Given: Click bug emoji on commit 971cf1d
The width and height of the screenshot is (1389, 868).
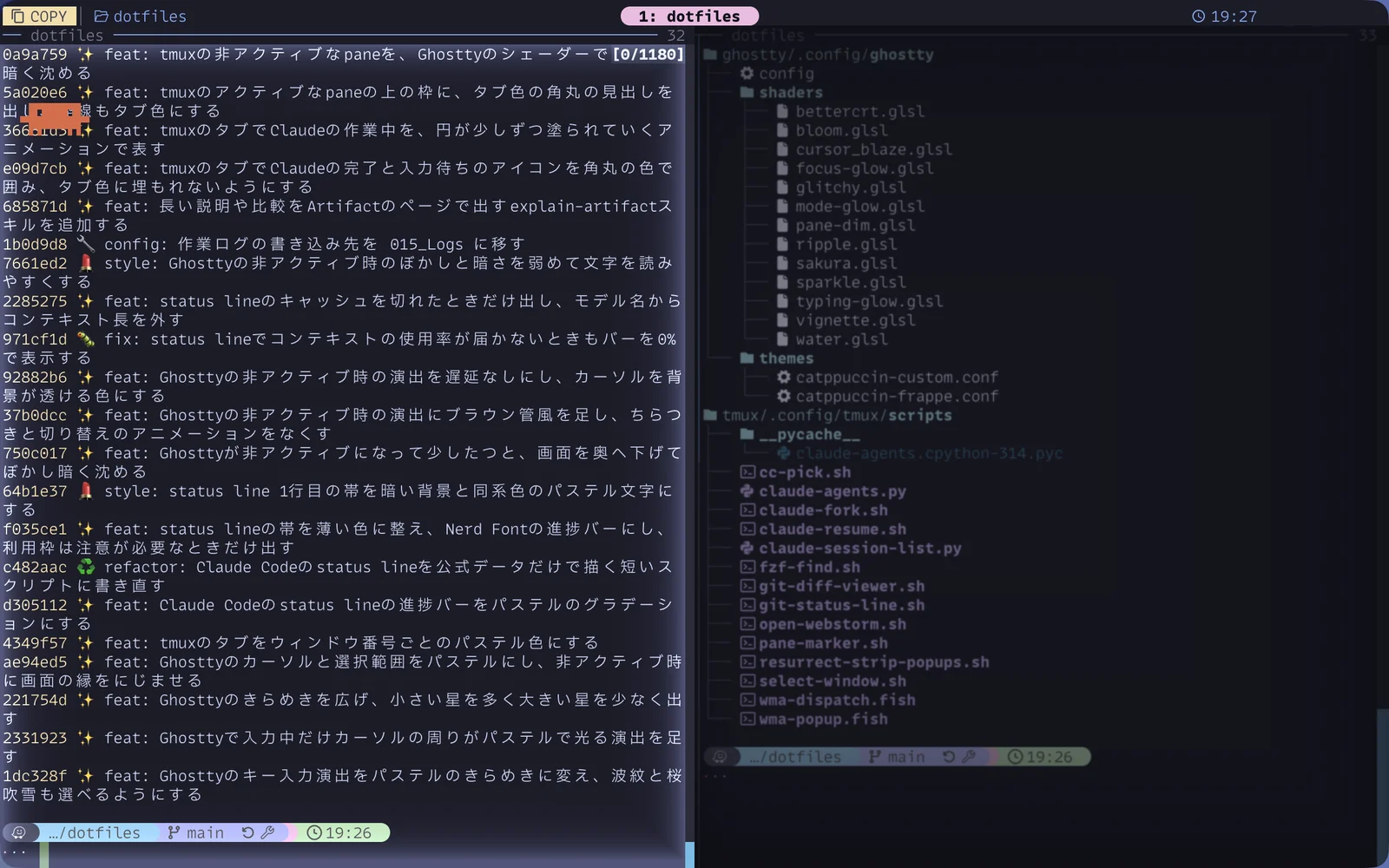Looking at the screenshot, I should pos(85,339).
